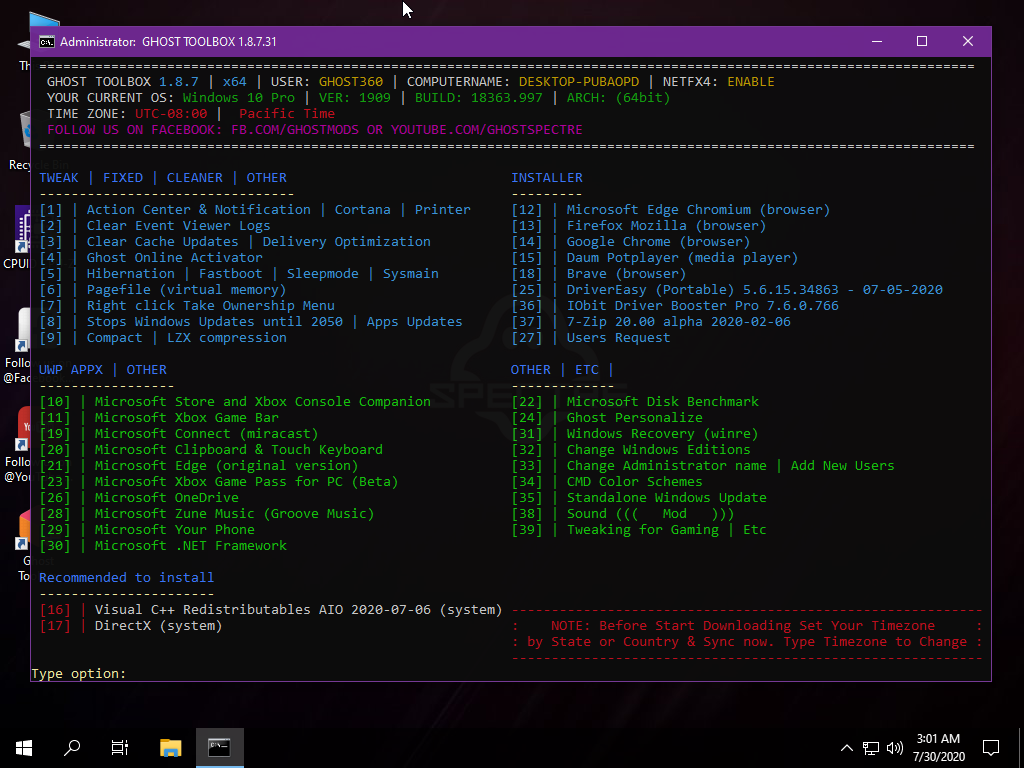The height and width of the screenshot is (768, 1024).
Task: Open taskbar search magnifier
Action: (72, 747)
